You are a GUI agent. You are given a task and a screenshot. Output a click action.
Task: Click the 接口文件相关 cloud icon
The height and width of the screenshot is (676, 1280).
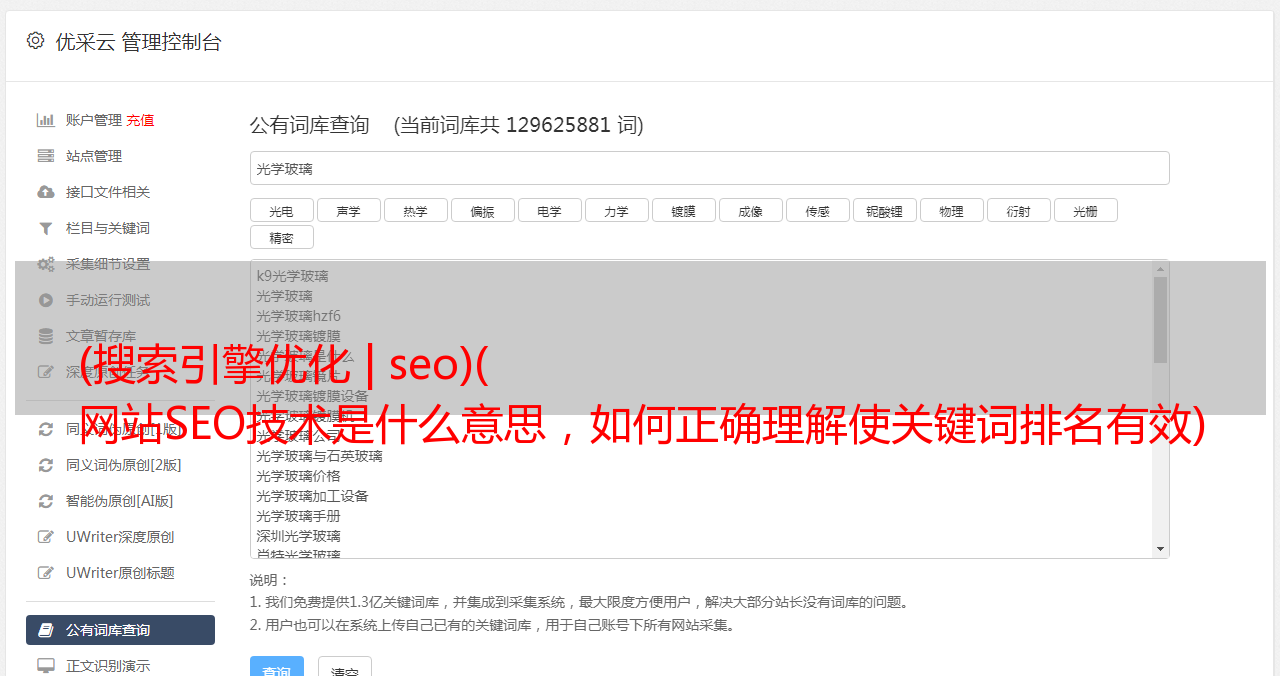tap(45, 192)
